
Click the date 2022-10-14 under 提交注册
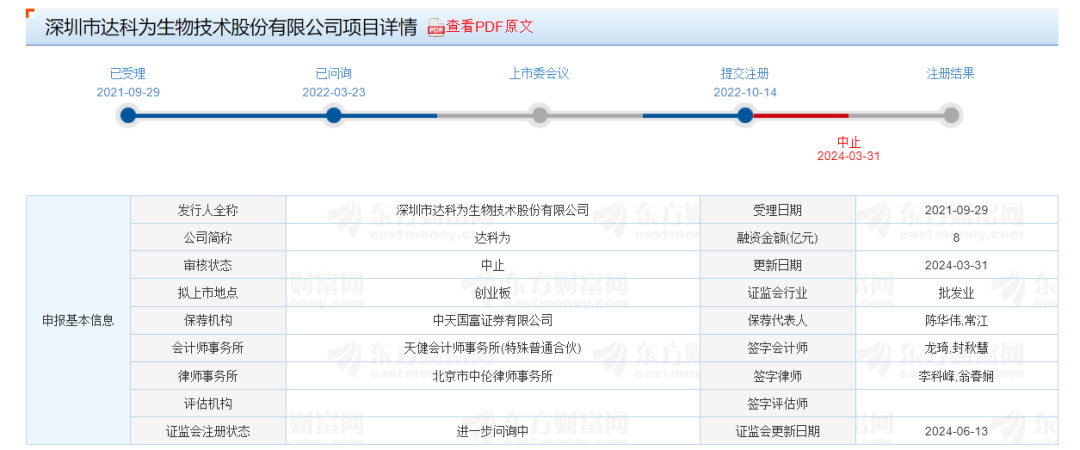click(745, 92)
